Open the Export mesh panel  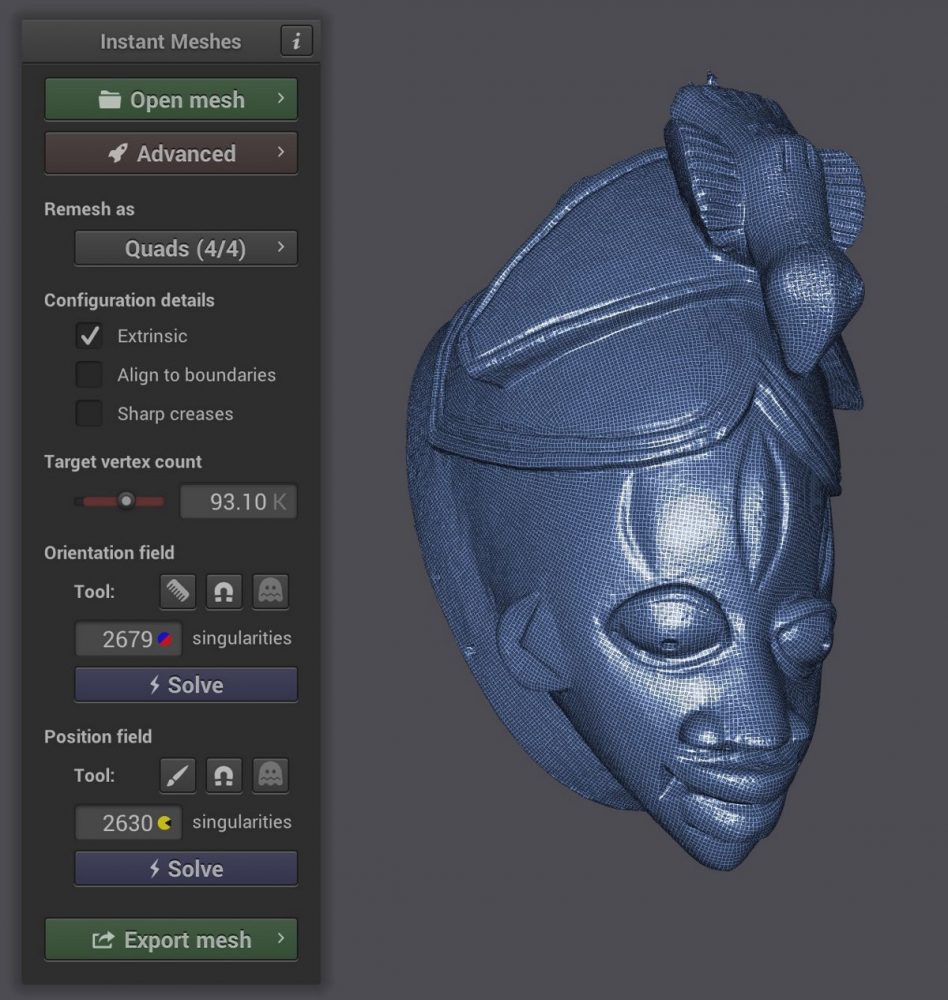(171, 940)
